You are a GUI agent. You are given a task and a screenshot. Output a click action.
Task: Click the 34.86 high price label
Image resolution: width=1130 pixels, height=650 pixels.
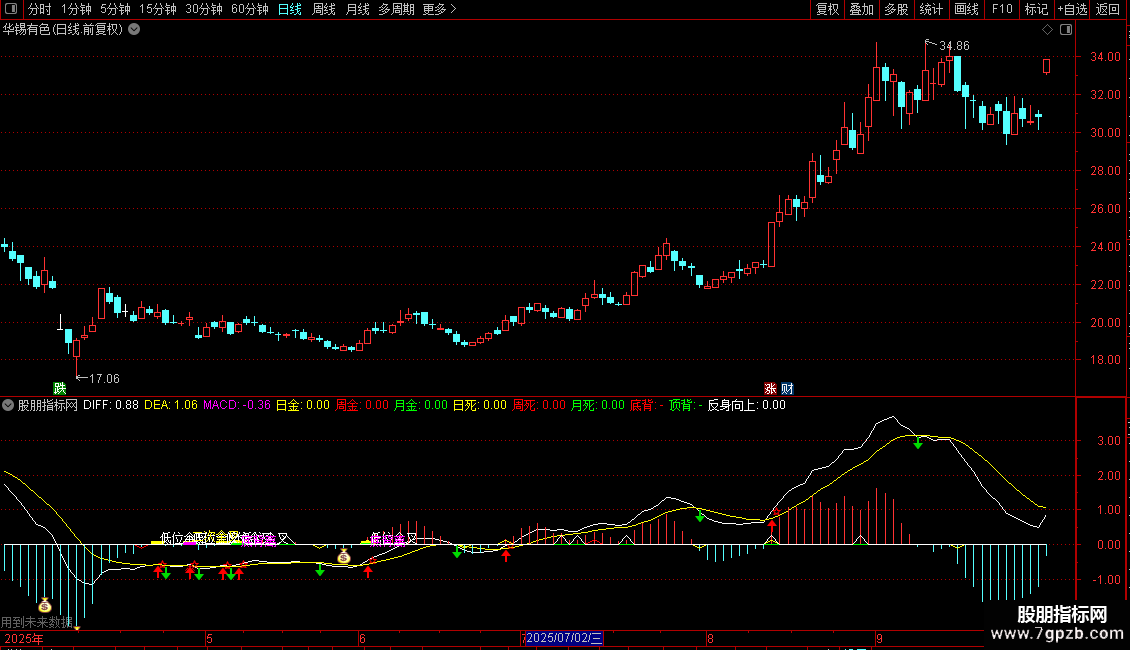click(954, 45)
